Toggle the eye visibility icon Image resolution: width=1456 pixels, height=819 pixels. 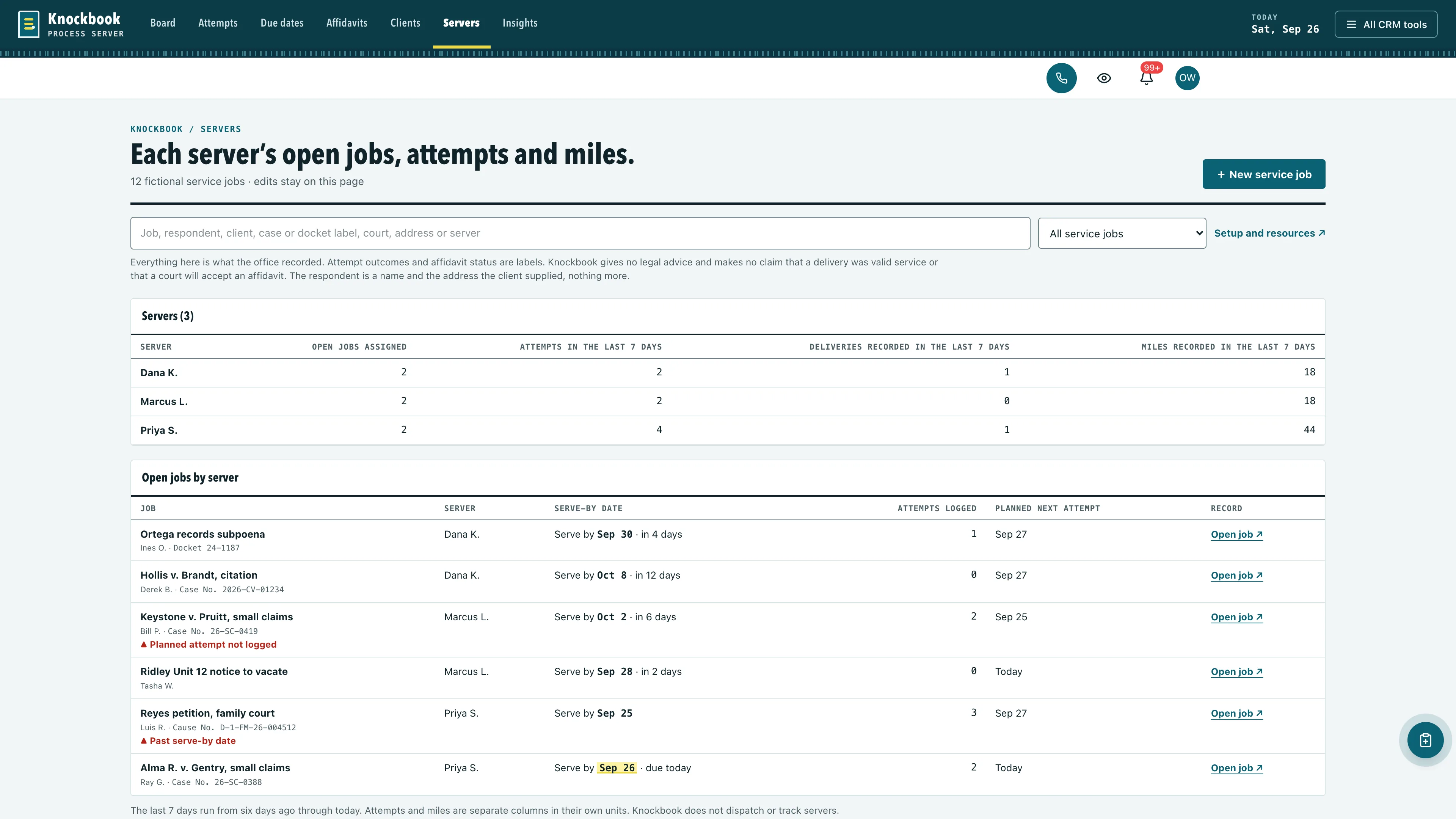[x=1104, y=78]
